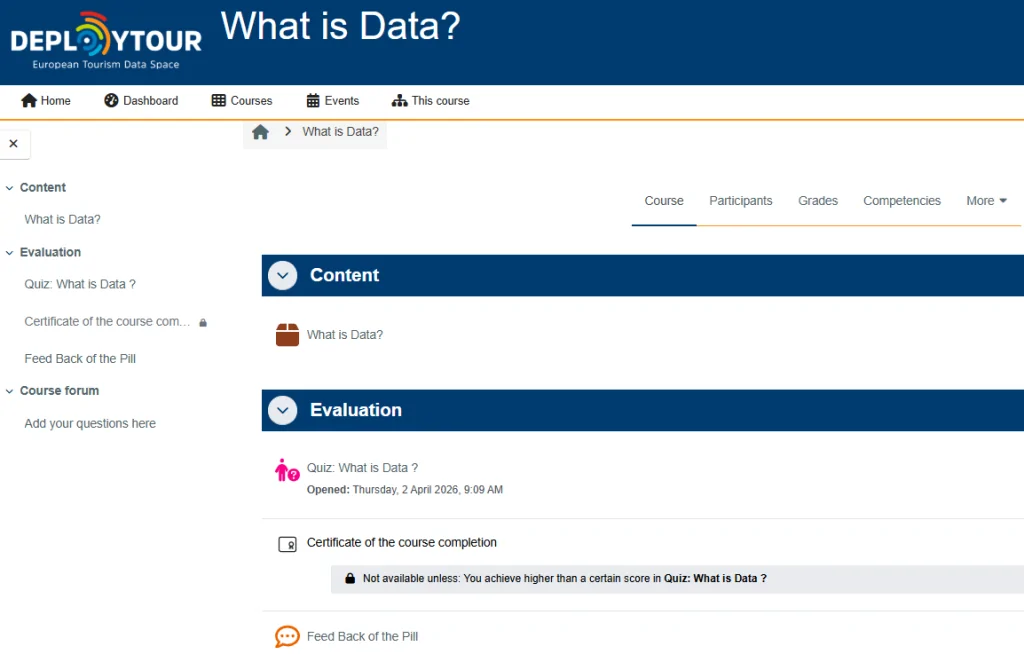Viewport: 1024px width, 654px height.
Task: Open the Competencies tab
Action: click(x=901, y=201)
